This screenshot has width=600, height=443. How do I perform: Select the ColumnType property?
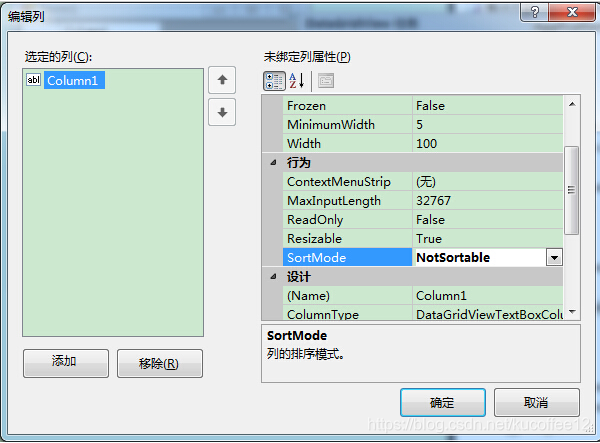(347, 313)
